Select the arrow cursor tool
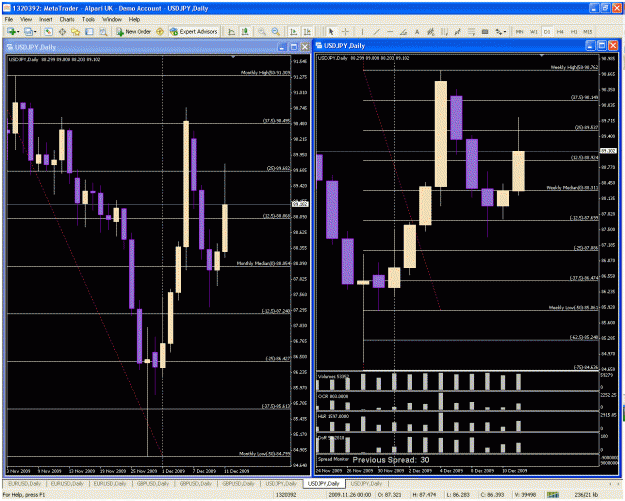The image size is (625, 501). tap(331, 31)
